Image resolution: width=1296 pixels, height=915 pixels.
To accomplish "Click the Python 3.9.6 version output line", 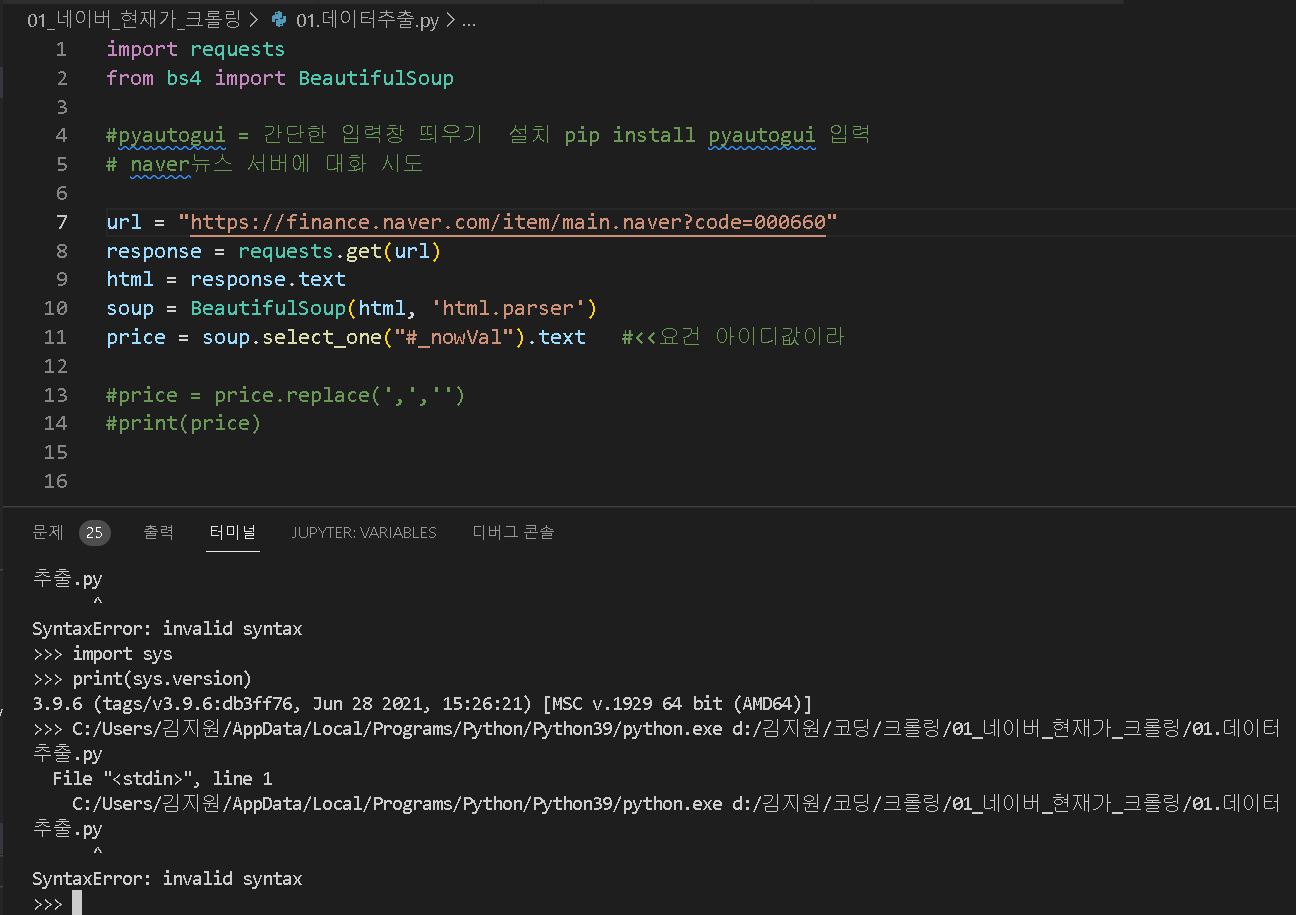I will click(x=422, y=704).
